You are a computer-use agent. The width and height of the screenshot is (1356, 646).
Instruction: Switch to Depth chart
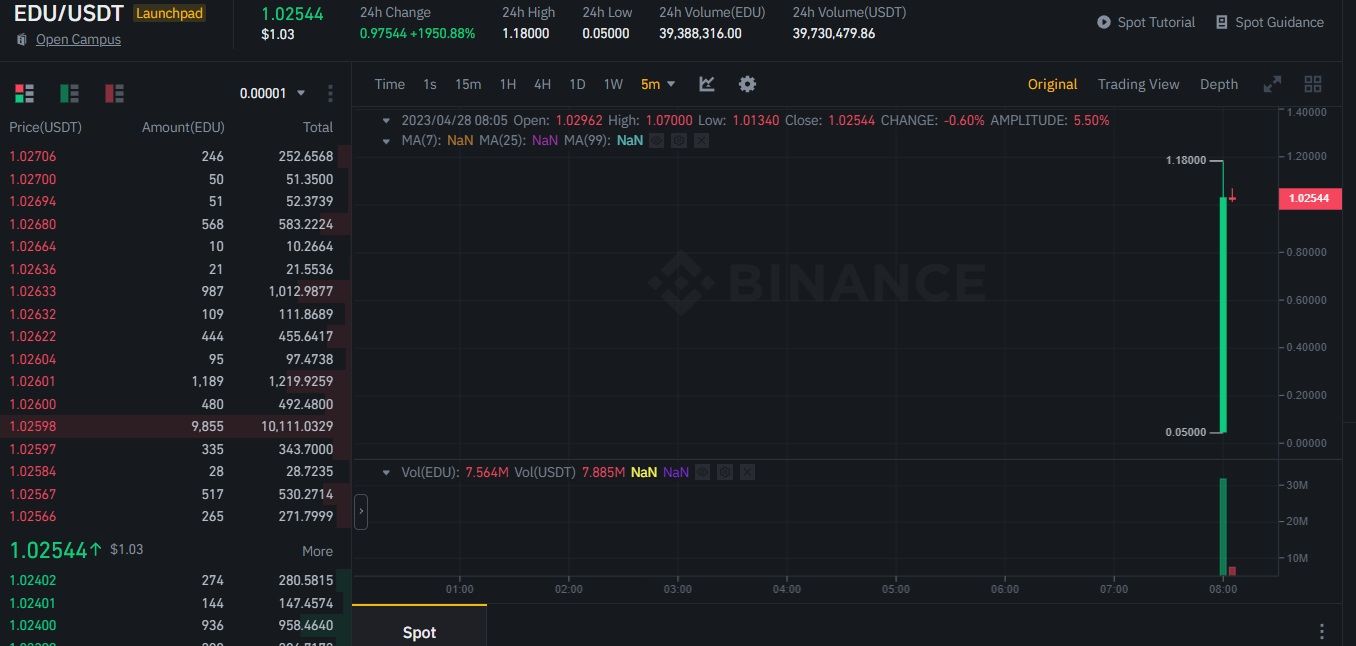coord(1219,84)
